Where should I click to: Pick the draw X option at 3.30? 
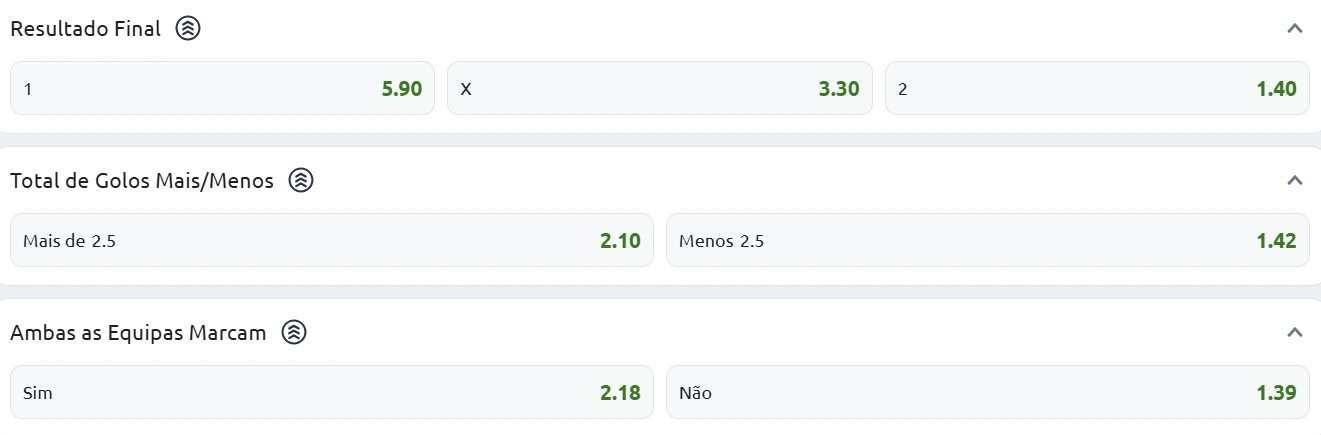coord(659,89)
